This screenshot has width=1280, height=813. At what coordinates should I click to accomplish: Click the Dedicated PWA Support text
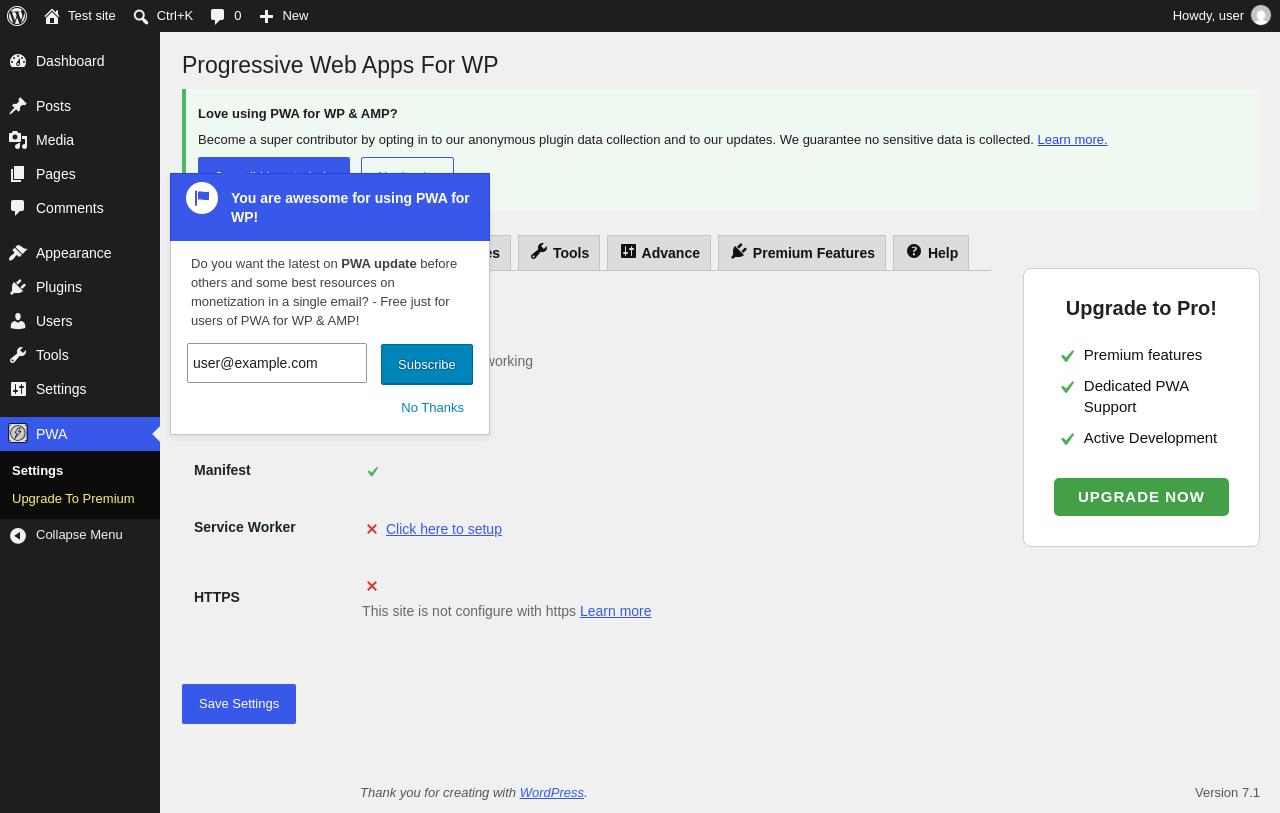[1137, 396]
